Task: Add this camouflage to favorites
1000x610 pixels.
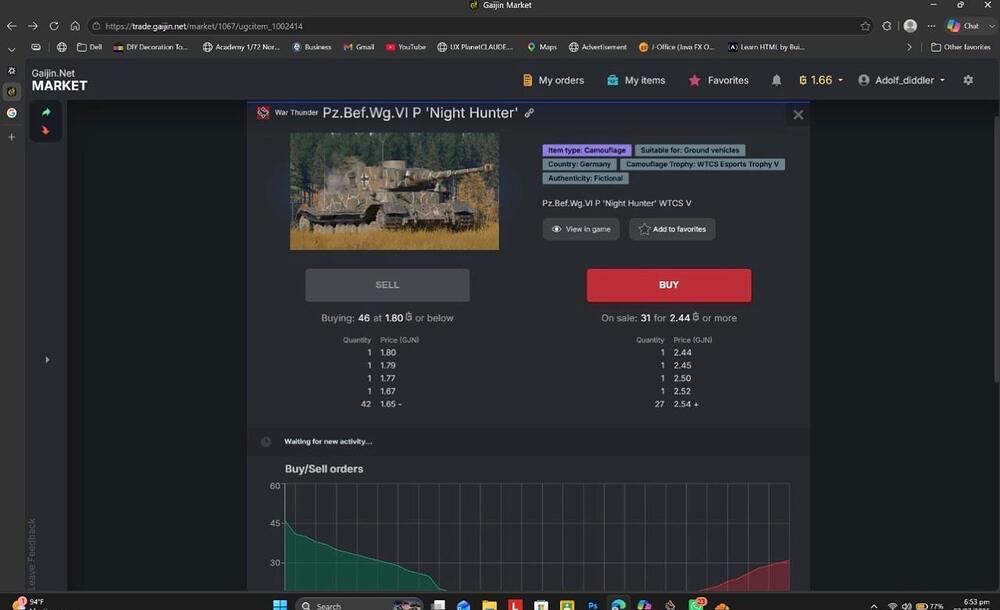Action: [x=672, y=229]
